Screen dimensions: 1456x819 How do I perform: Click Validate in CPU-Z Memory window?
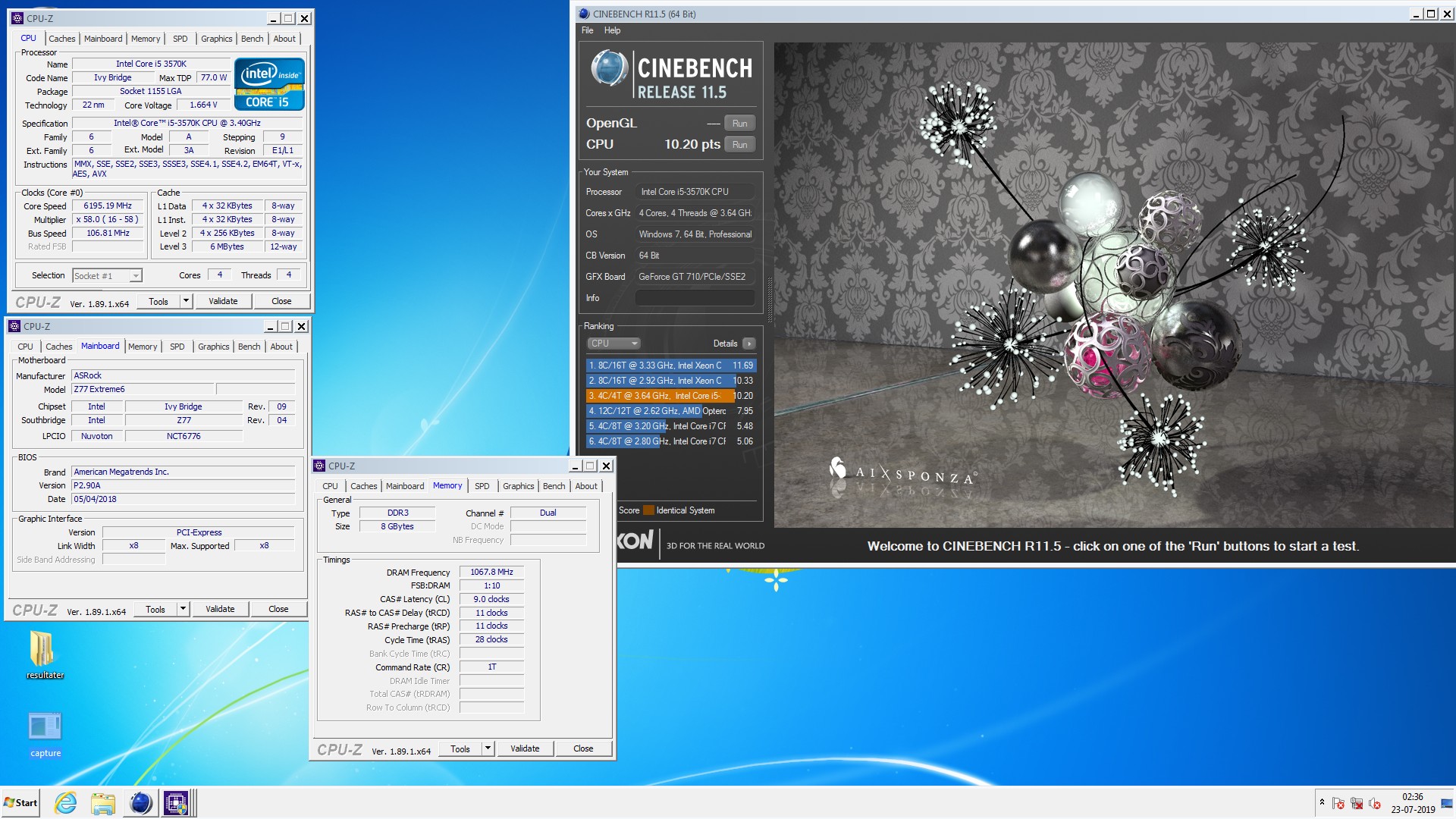525,748
